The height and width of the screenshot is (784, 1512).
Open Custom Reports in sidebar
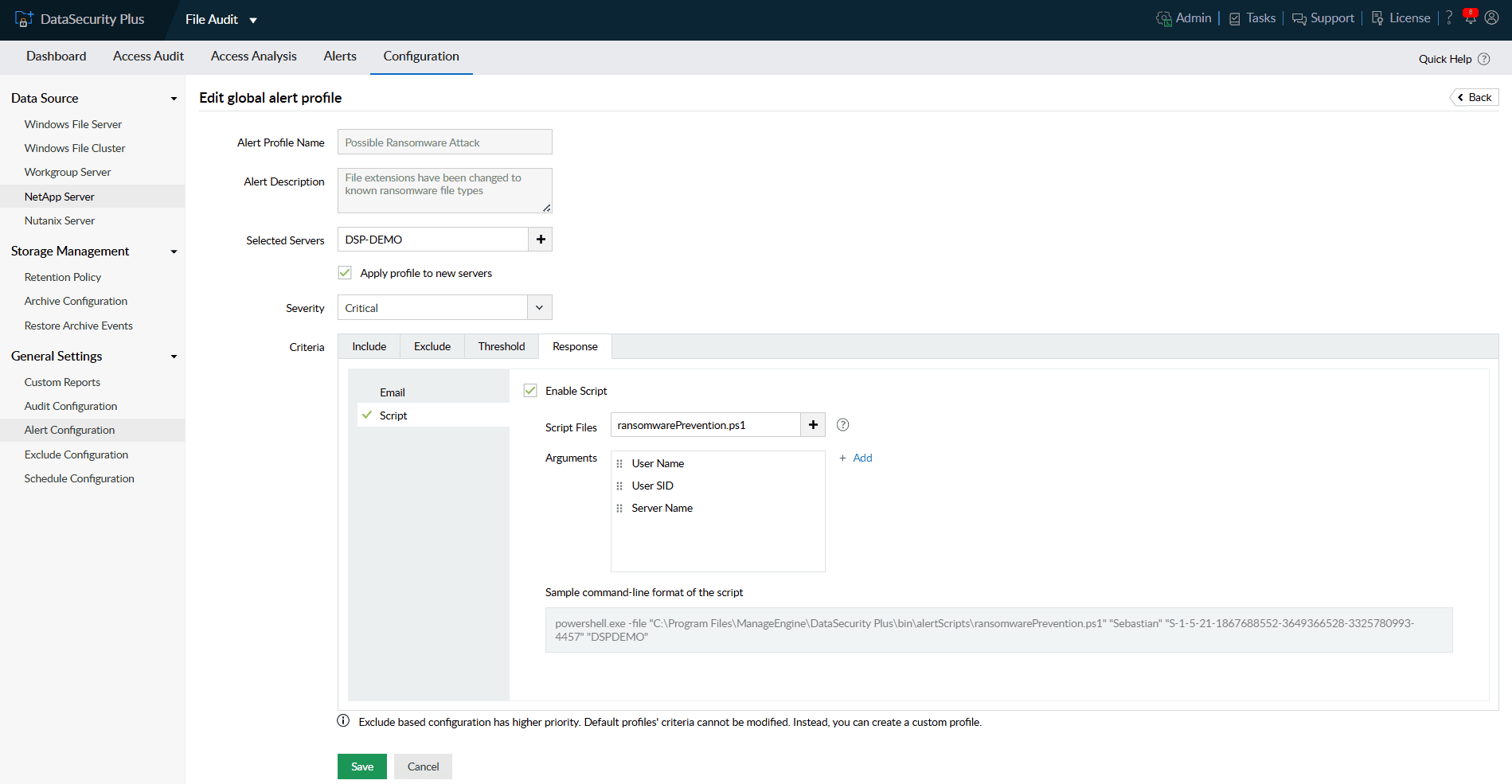click(x=62, y=382)
